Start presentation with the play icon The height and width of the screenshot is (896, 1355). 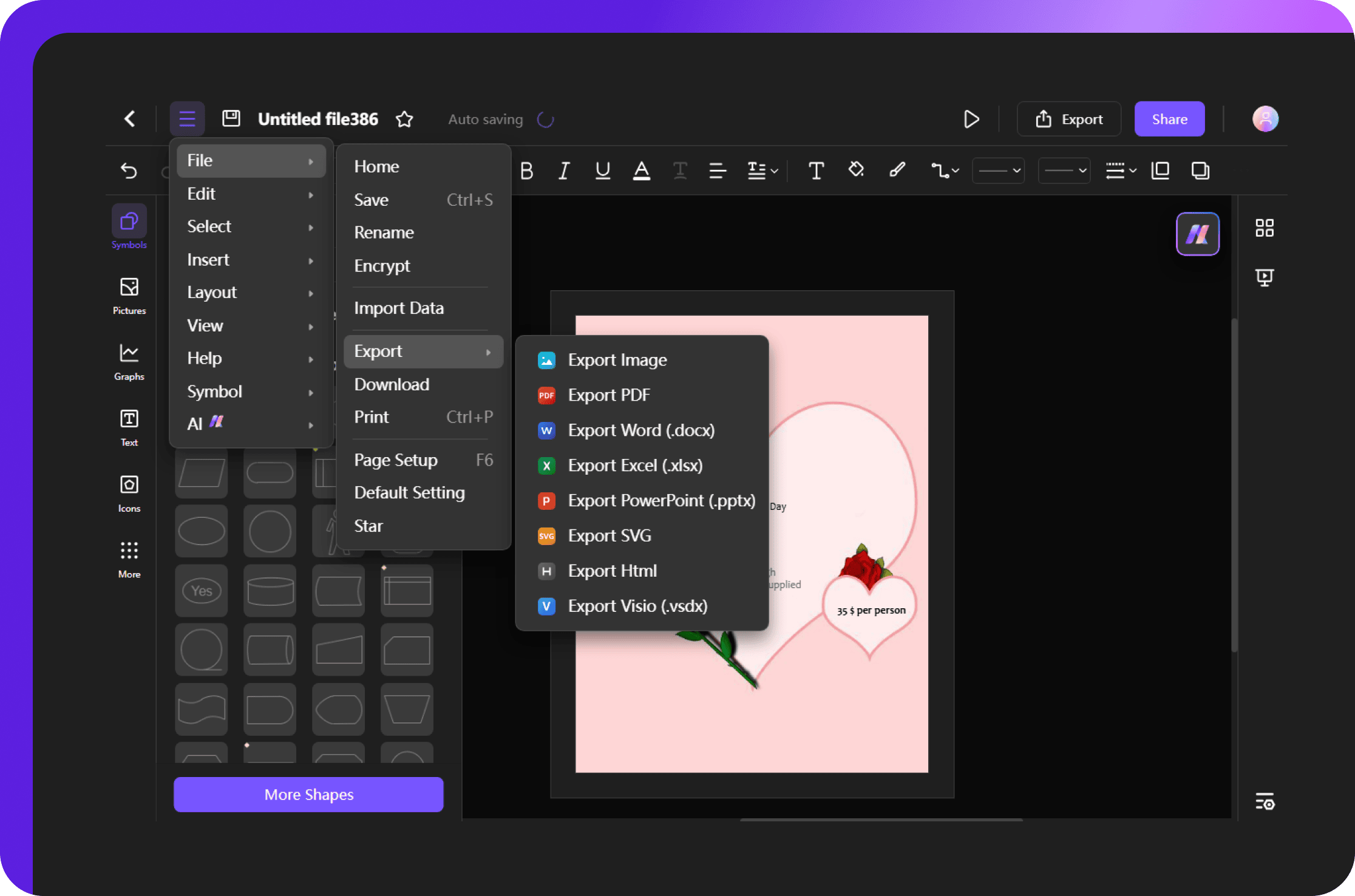point(971,119)
